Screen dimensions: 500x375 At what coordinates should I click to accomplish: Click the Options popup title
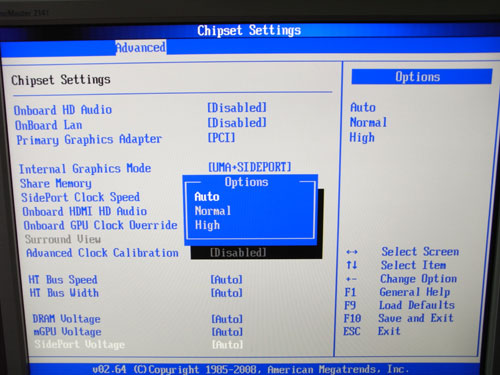tap(246, 182)
